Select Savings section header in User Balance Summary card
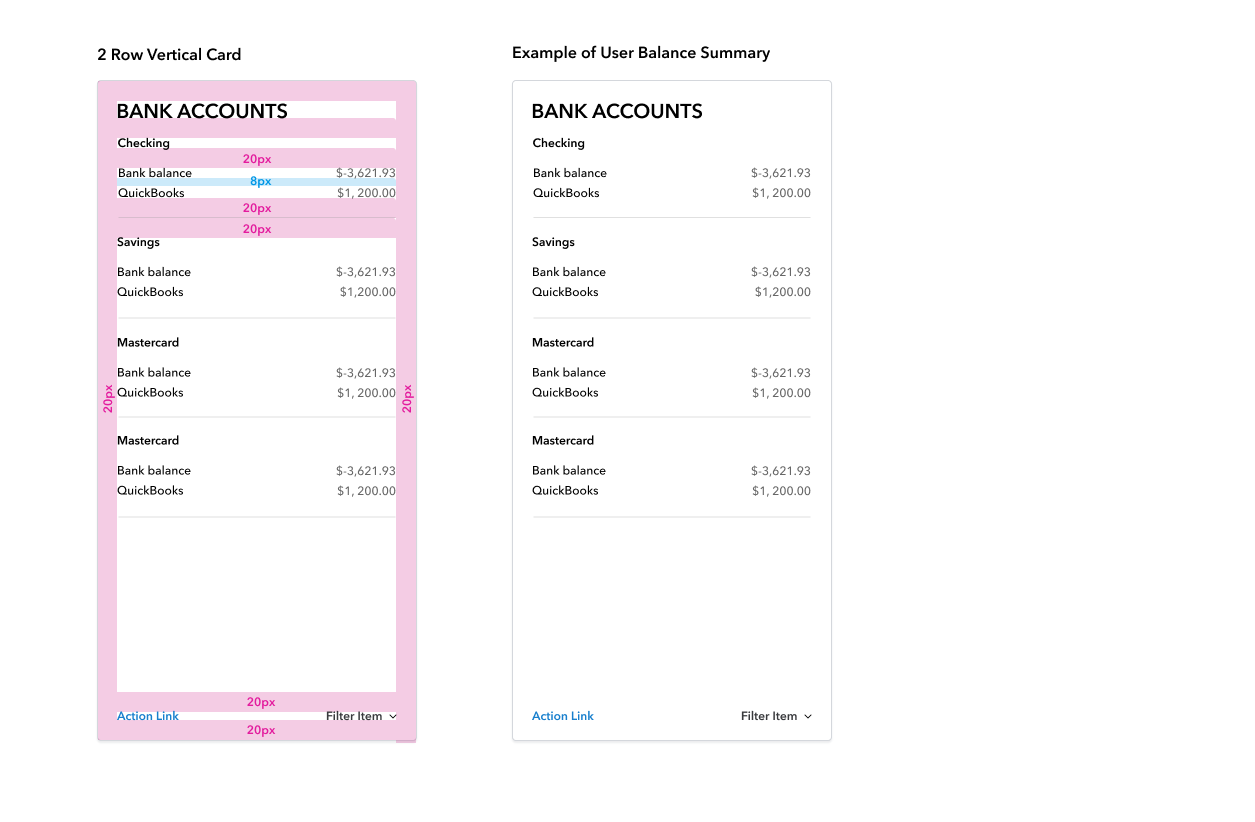Screen dimensions: 1255x822 [553, 242]
